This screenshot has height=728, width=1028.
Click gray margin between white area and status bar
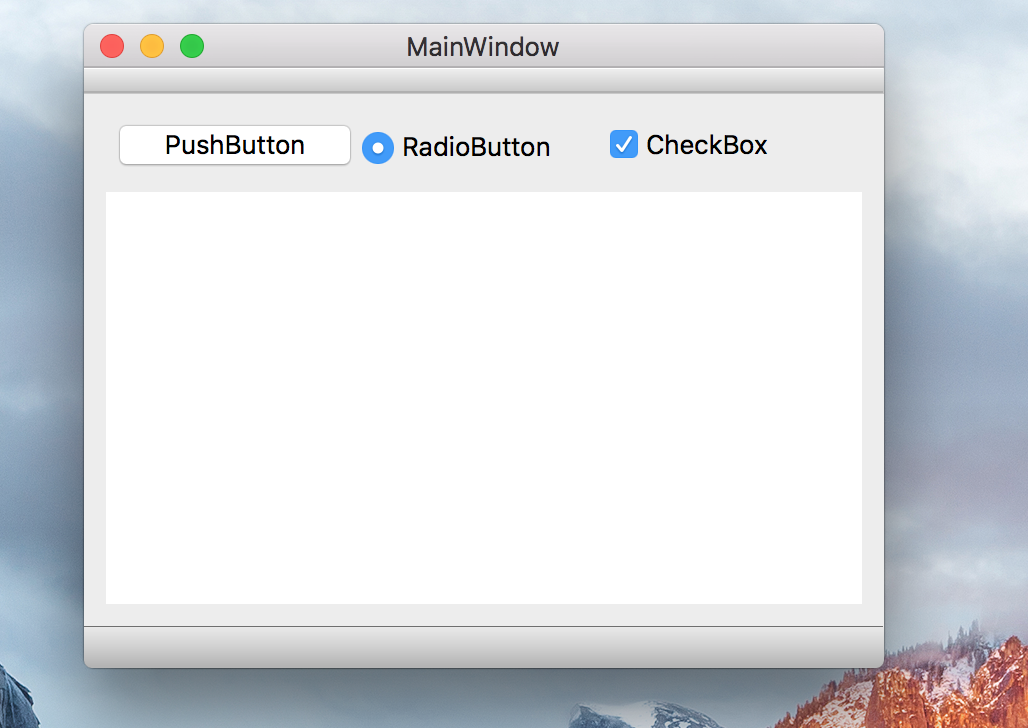(x=483, y=615)
